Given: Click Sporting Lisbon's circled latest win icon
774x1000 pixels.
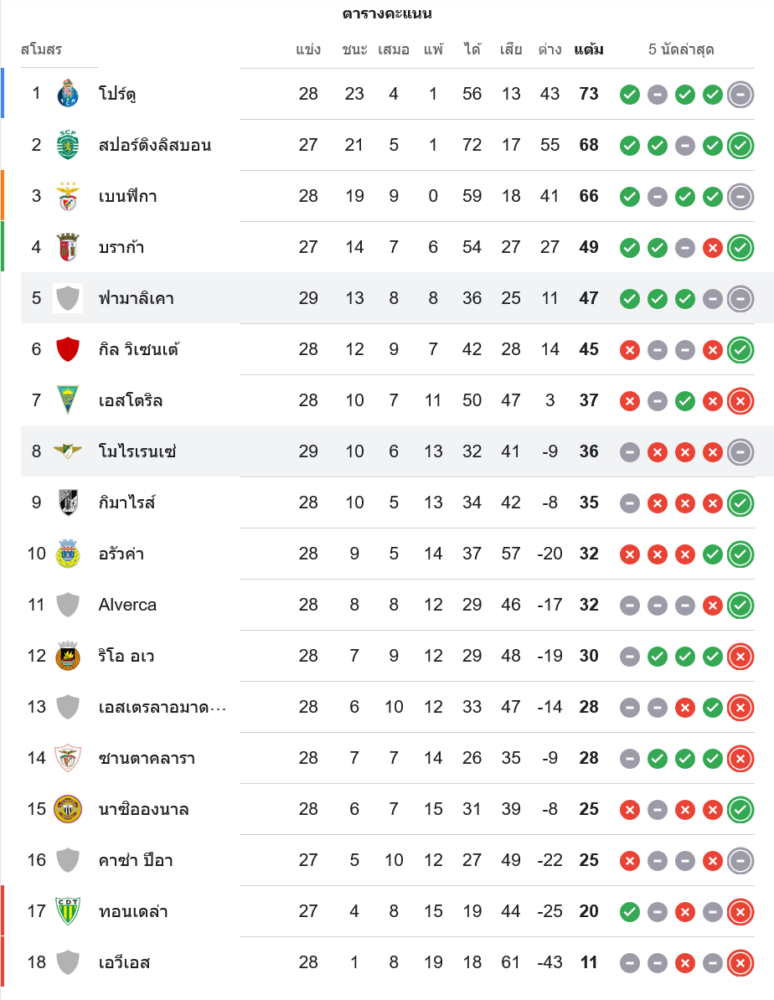Looking at the screenshot, I should pyautogui.click(x=740, y=145).
